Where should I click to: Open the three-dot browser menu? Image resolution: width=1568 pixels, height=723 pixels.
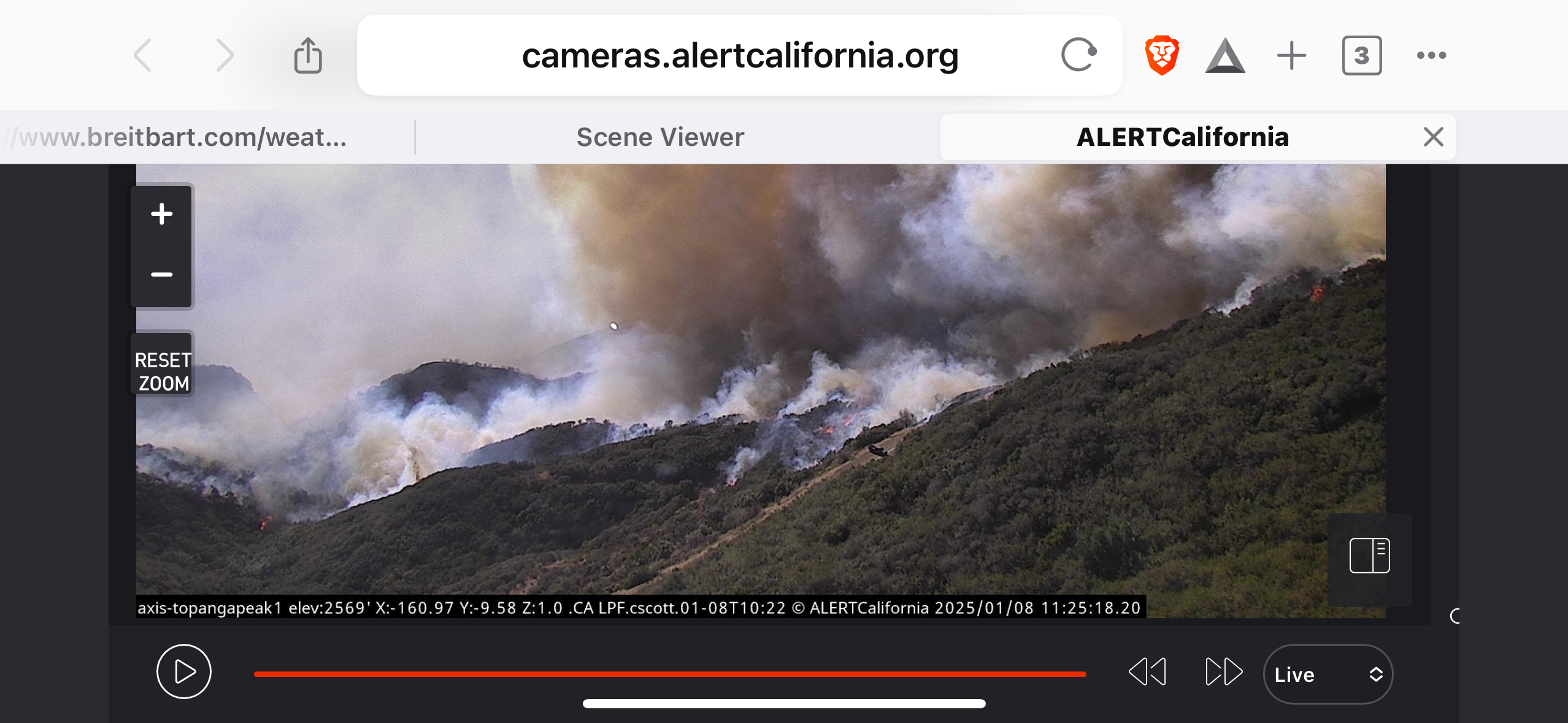(1431, 55)
